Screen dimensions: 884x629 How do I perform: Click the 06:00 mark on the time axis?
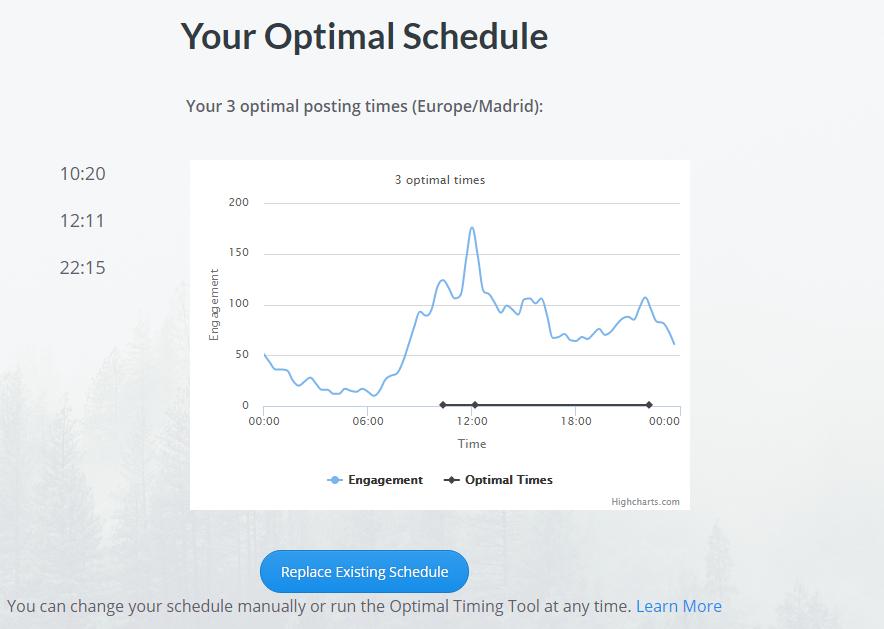370,421
